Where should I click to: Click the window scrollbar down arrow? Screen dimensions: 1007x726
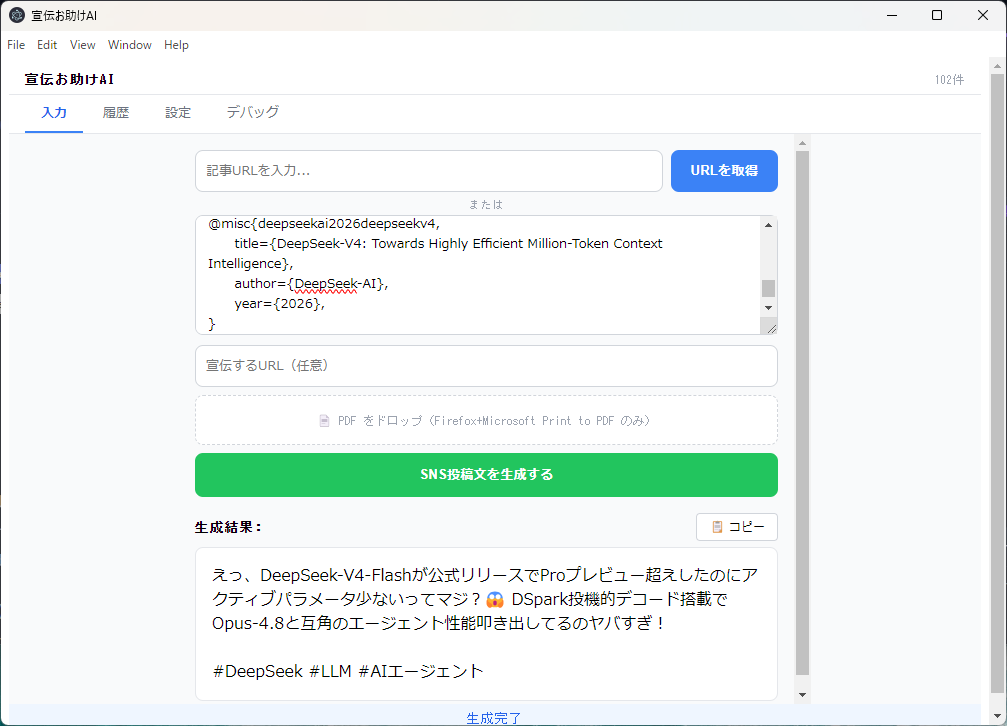[x=997, y=716]
